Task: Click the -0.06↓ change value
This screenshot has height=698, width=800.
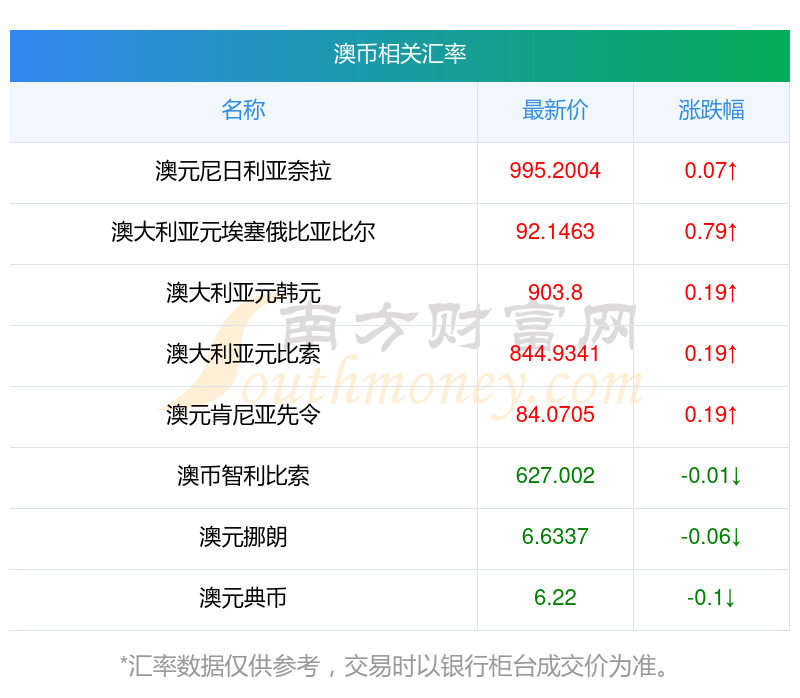Action: [x=711, y=536]
